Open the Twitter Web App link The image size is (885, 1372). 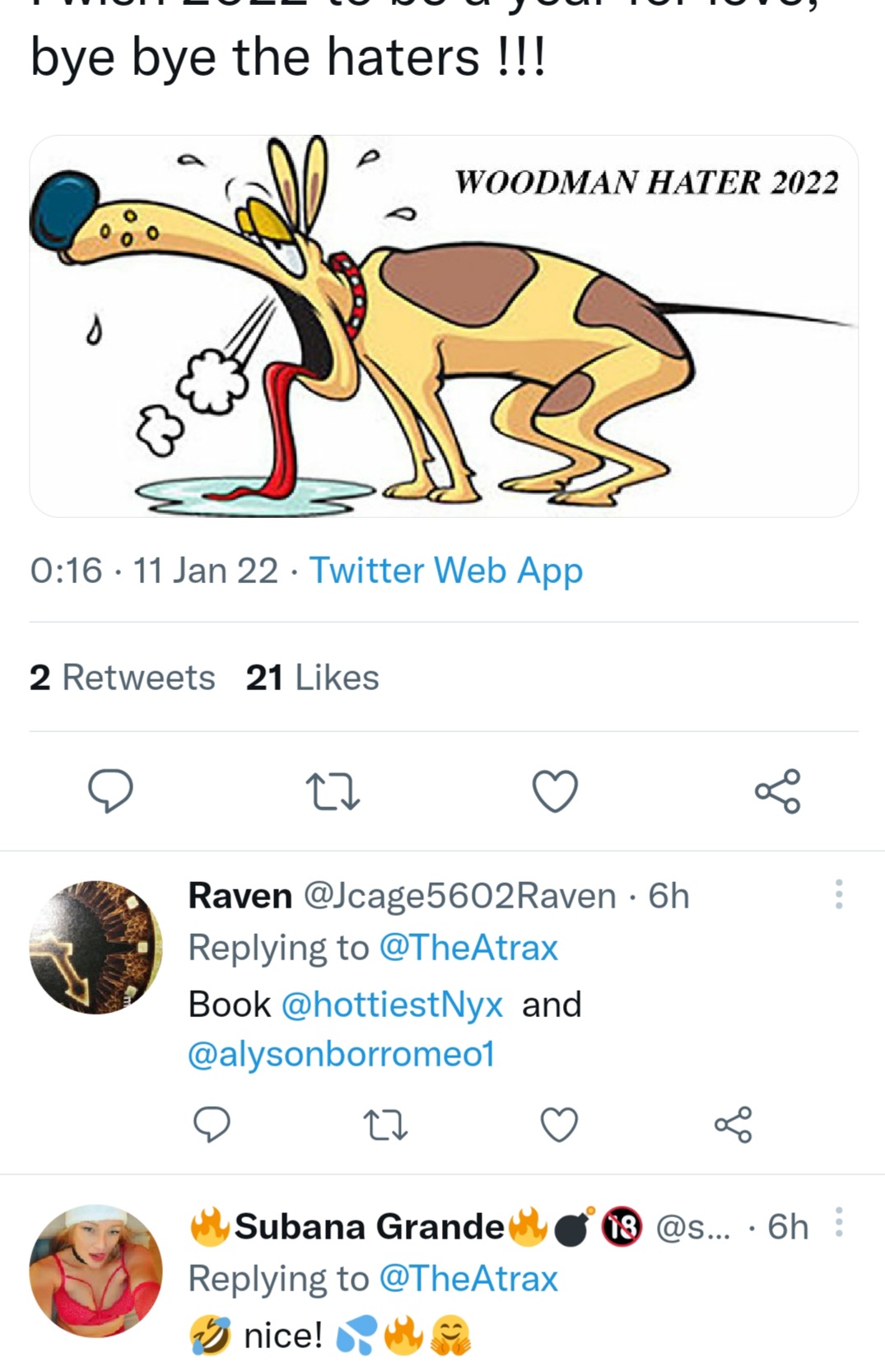click(445, 570)
